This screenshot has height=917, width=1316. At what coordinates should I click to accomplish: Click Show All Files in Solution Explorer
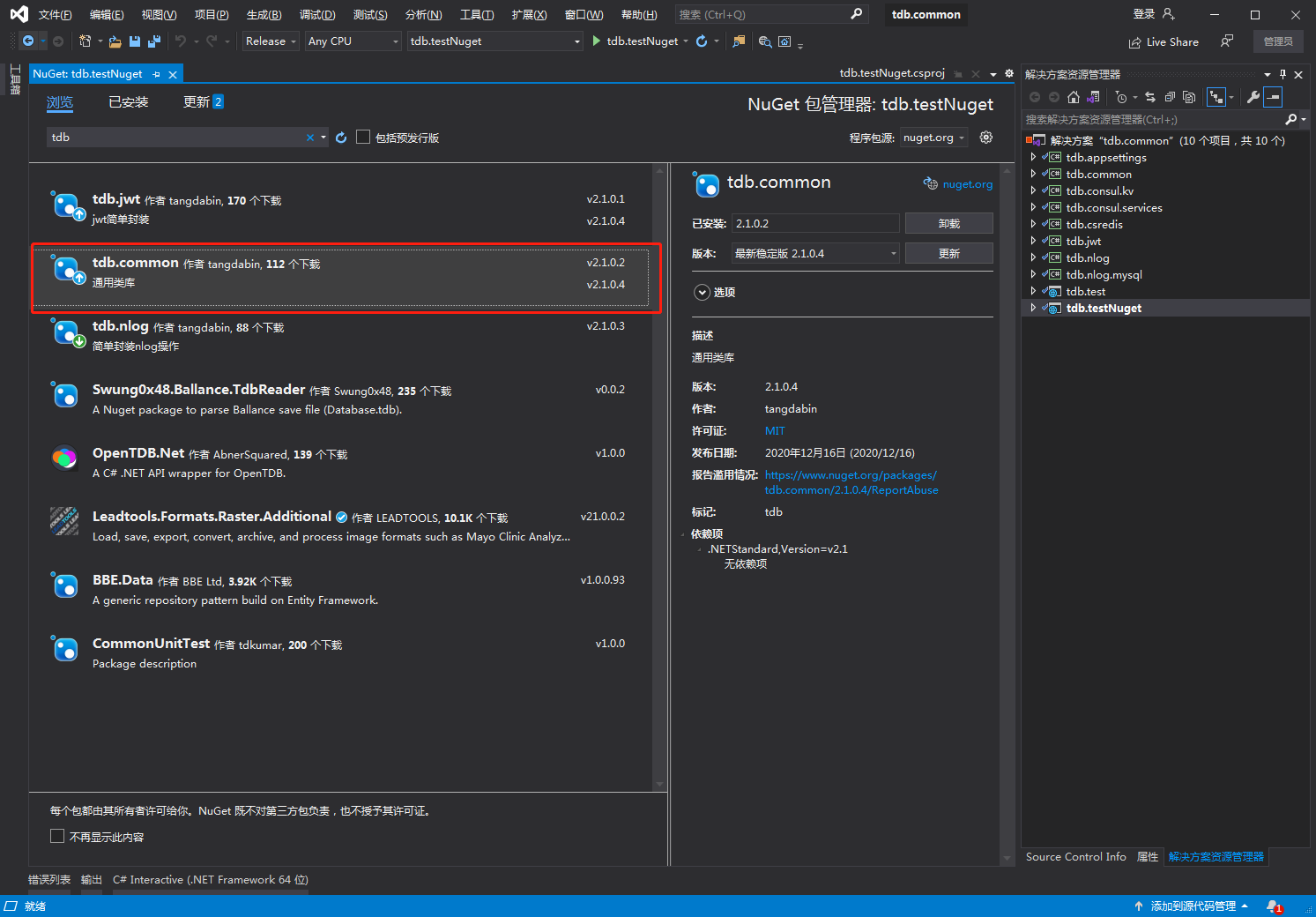point(1189,97)
